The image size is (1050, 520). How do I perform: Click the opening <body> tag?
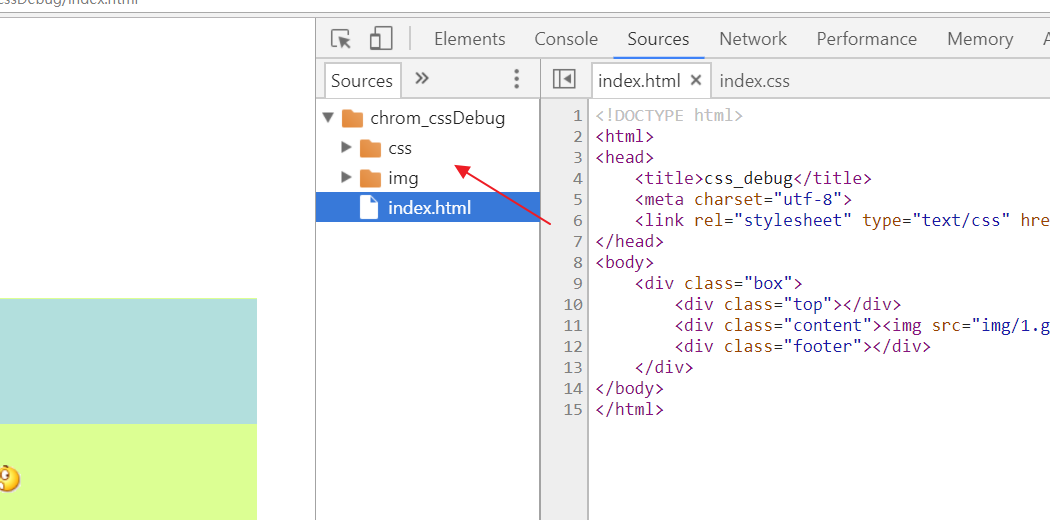pyautogui.click(x=624, y=262)
